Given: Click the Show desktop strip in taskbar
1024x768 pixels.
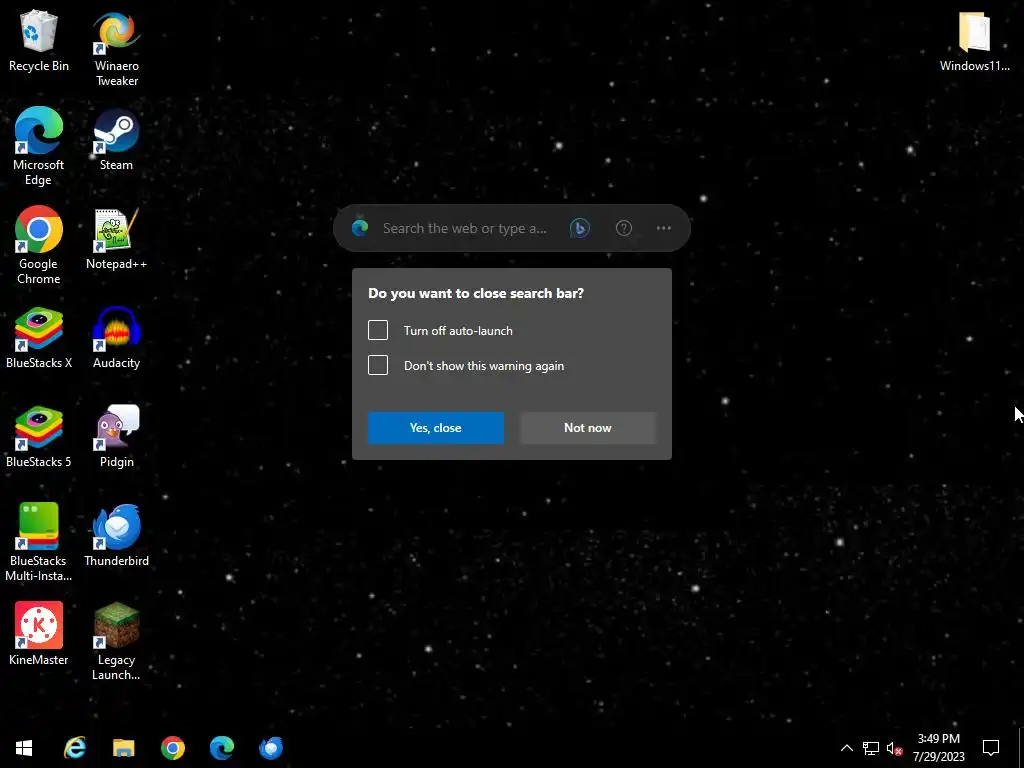Looking at the screenshot, I should pos(1021,748).
